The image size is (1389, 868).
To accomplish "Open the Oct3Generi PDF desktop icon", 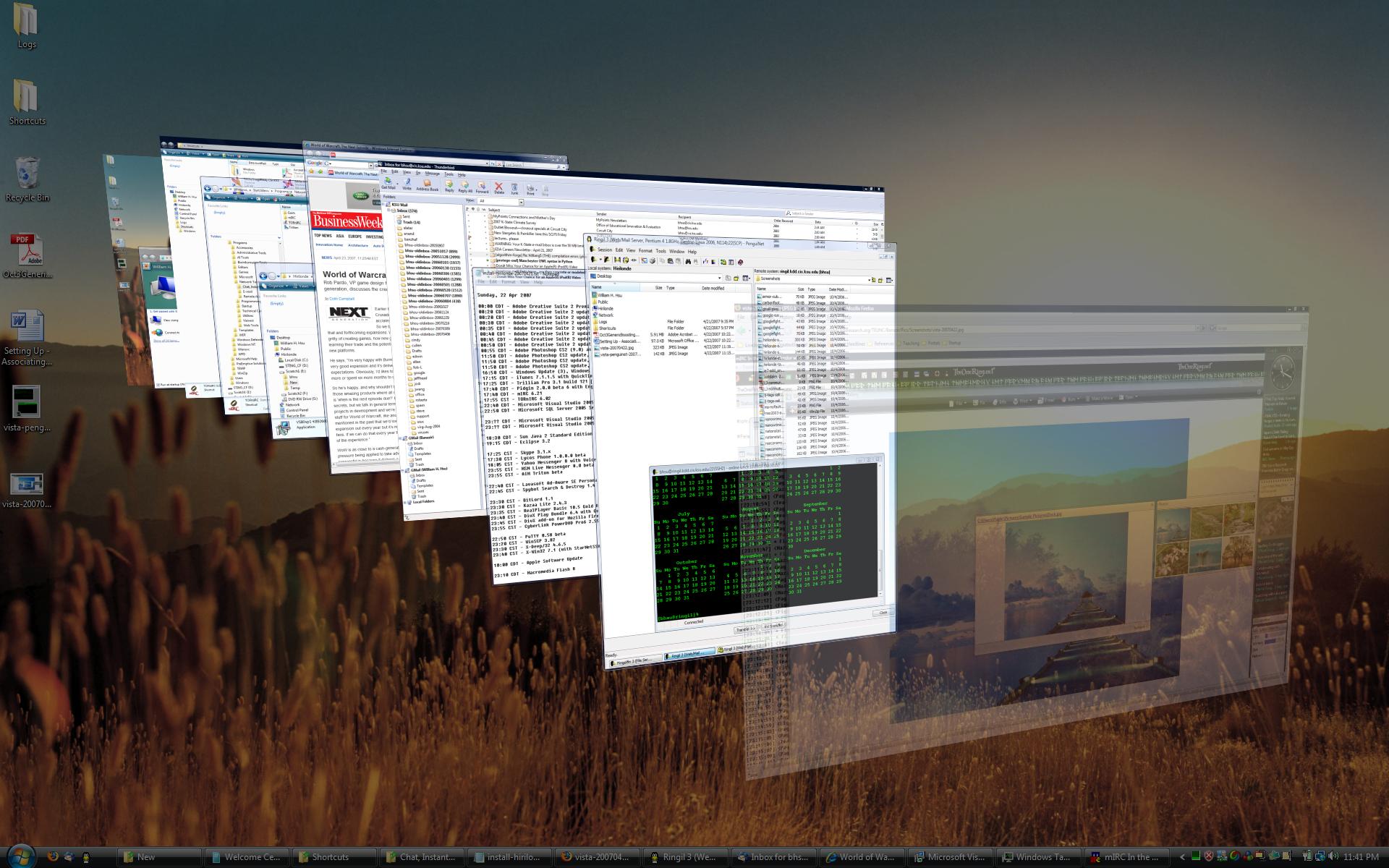I will (x=27, y=252).
